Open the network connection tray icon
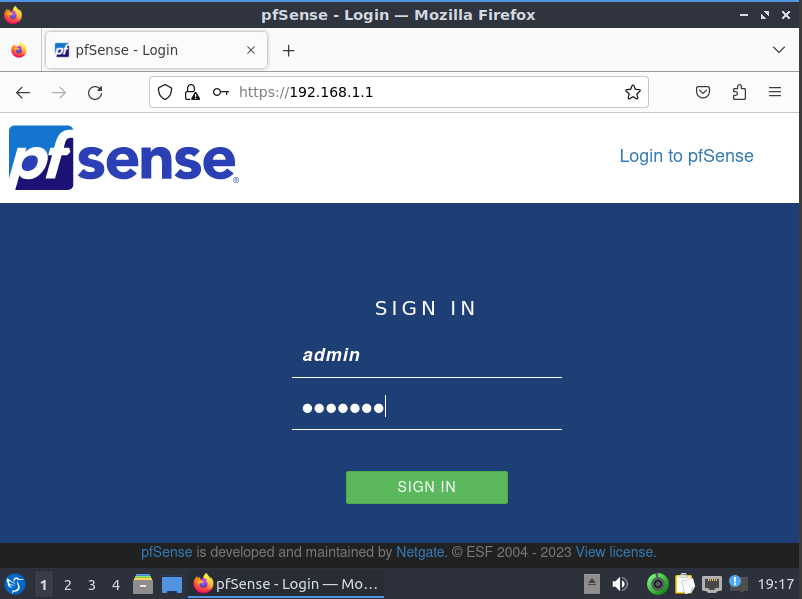802x599 pixels. click(x=711, y=584)
